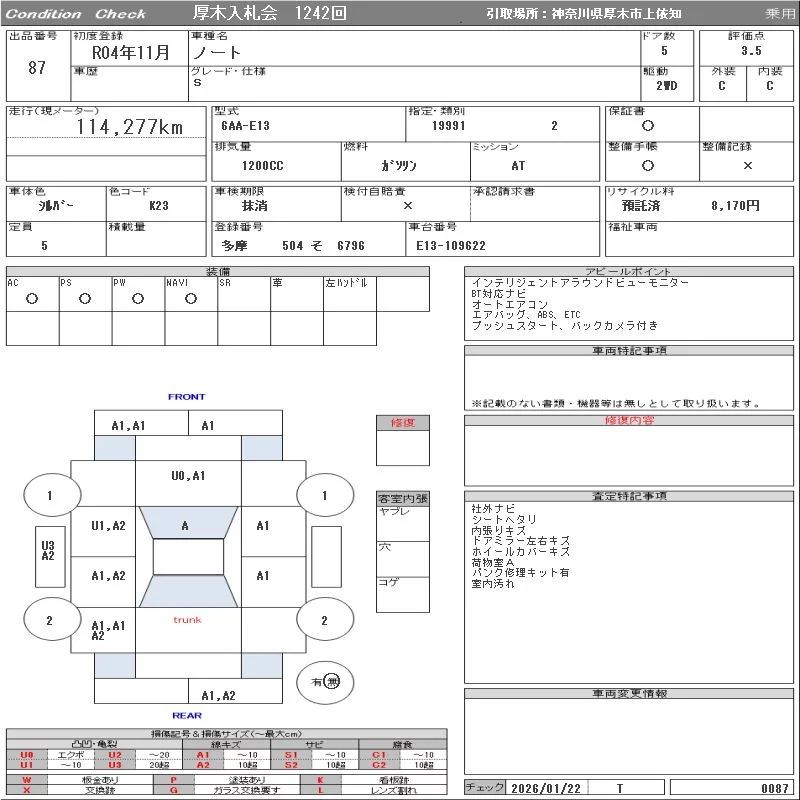Click the rear-right tire circle marked 2
Viewport: 800px width, 800px height.
[x=324, y=620]
